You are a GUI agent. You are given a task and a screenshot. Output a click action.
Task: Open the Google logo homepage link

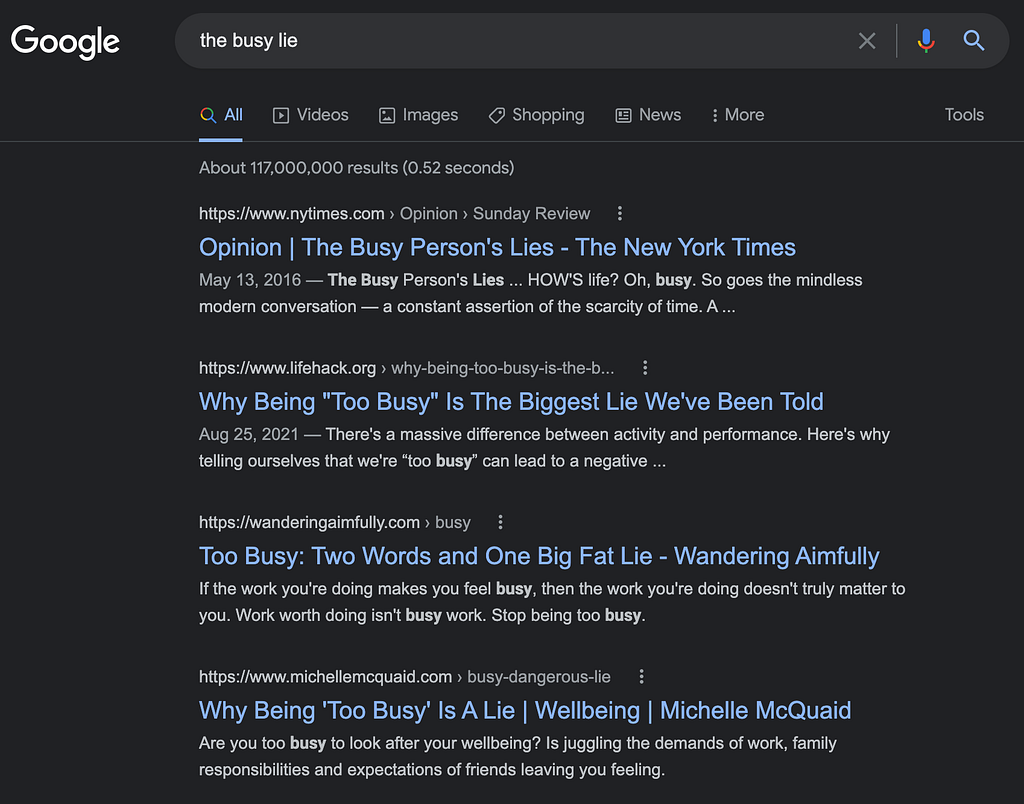pos(65,42)
